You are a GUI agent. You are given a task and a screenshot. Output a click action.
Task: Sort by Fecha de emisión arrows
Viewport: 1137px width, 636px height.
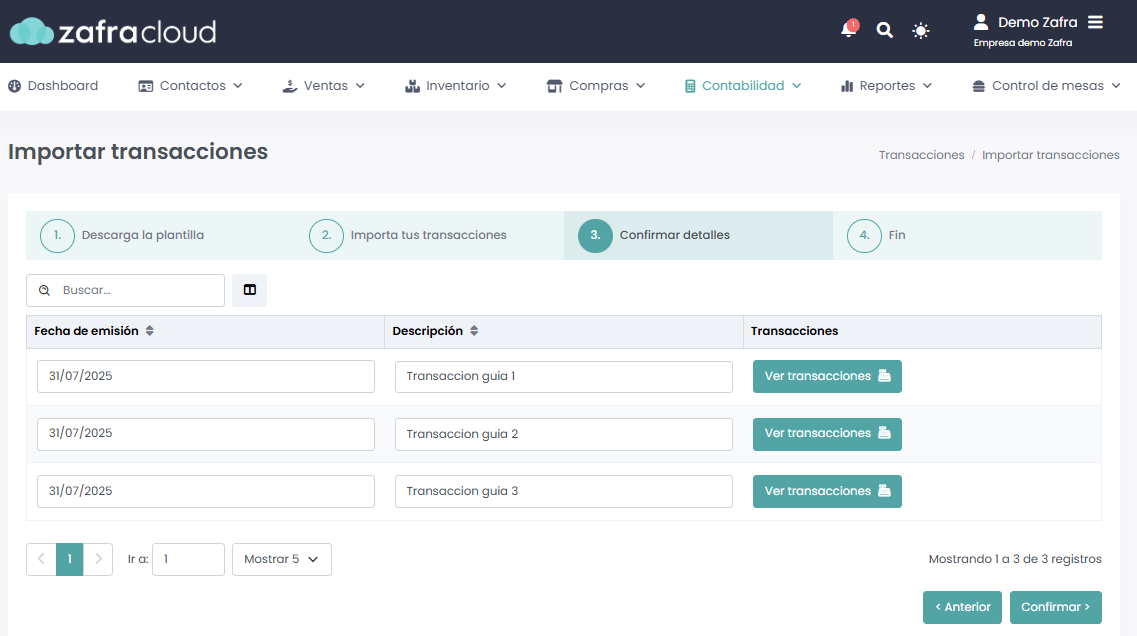(x=149, y=331)
